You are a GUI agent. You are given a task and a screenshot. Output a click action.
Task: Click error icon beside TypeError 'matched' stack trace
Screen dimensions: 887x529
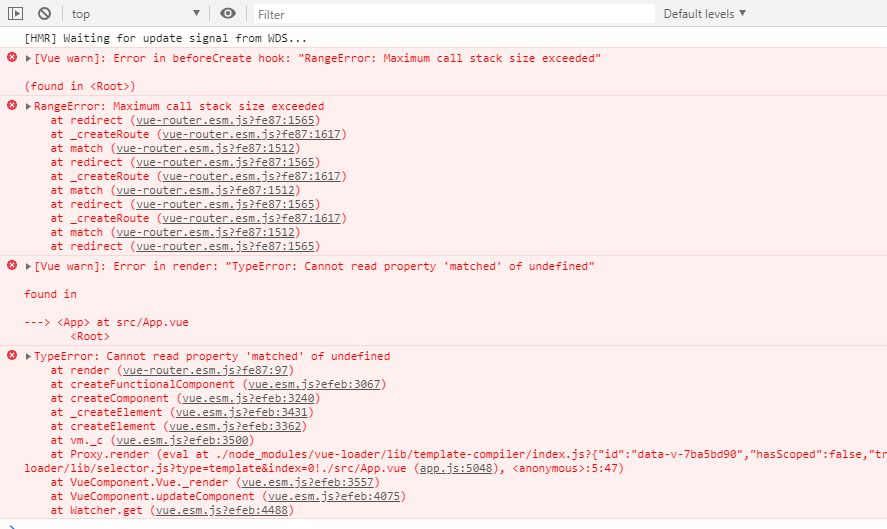[12, 355]
